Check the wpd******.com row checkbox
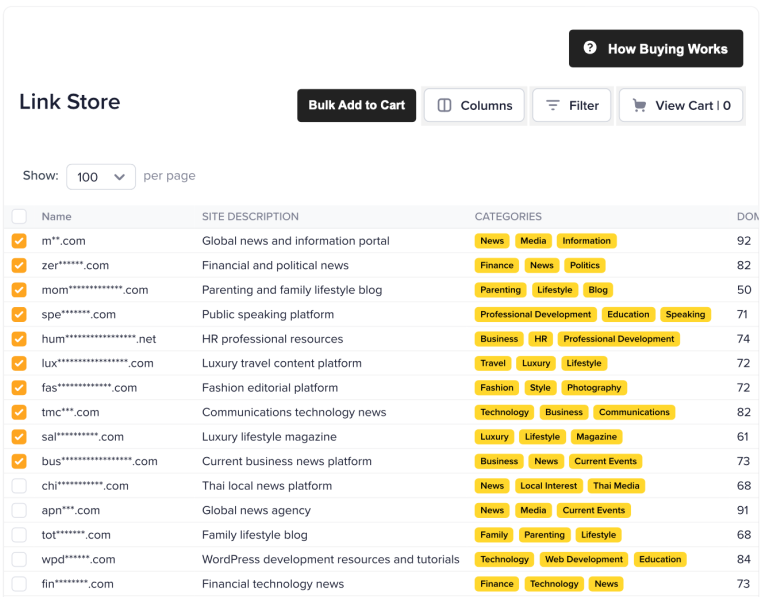 click(19, 560)
